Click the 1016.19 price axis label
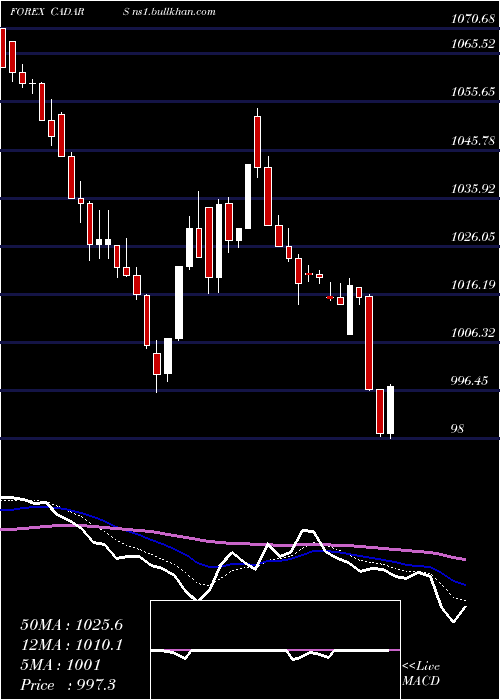 point(473,284)
